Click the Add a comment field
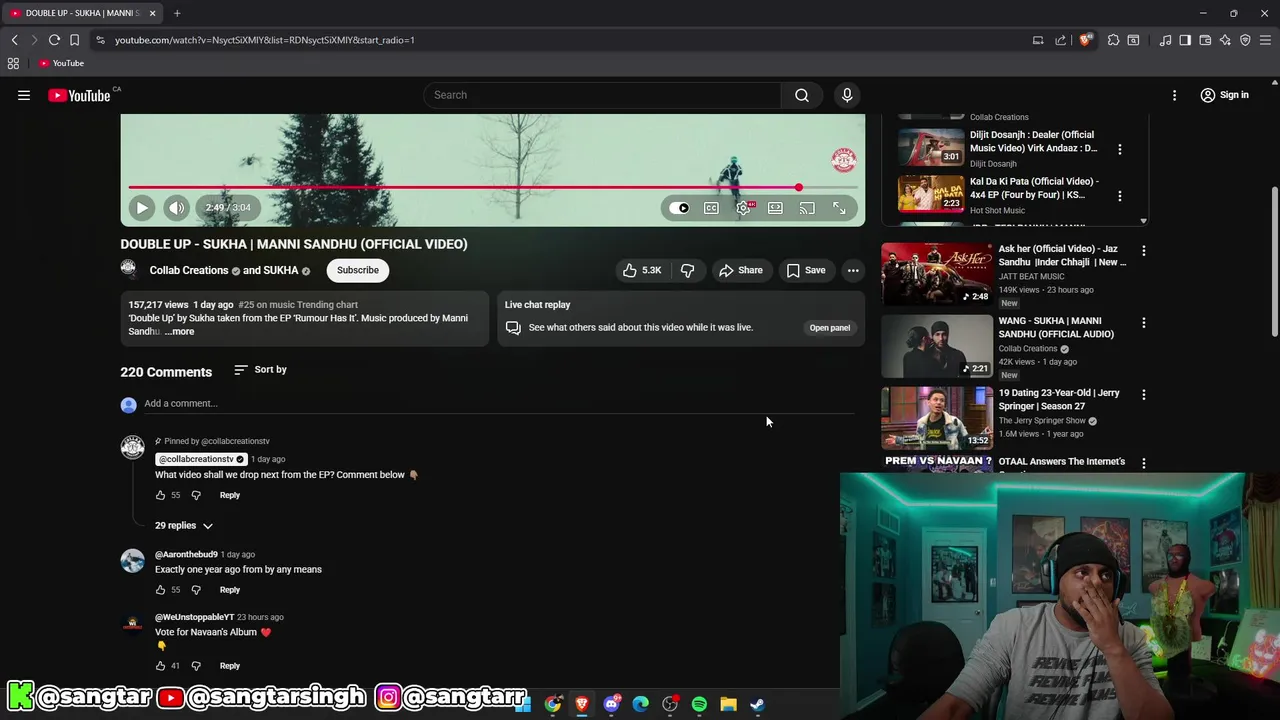Screen dimensions: 1280x720 pos(499,404)
